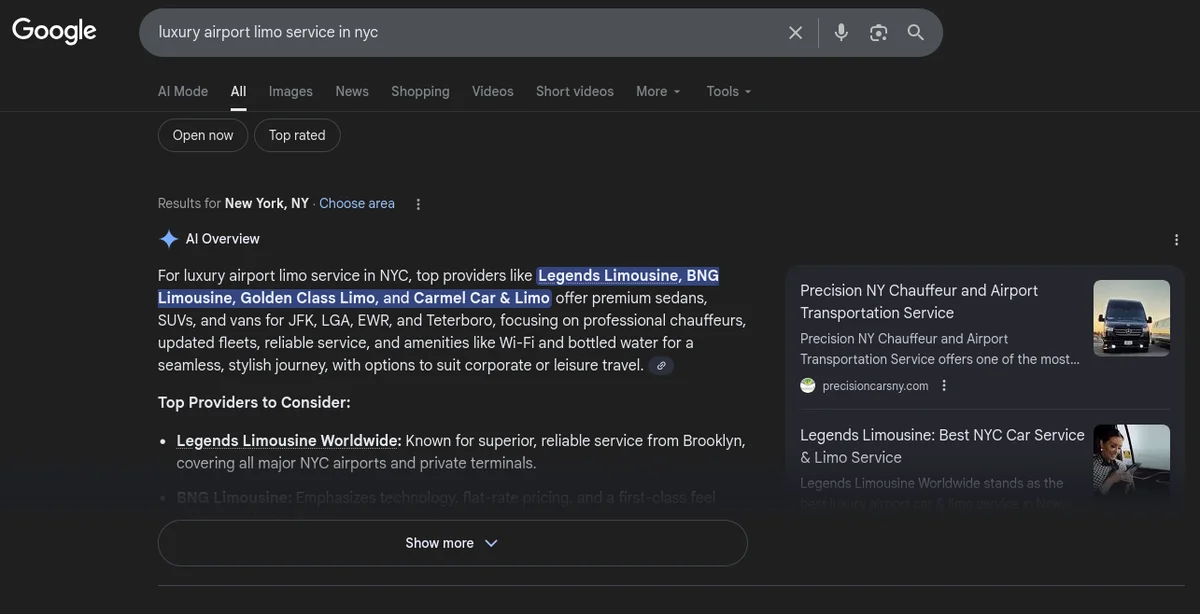Clear the search query using the X icon
This screenshot has height=614, width=1200.
pyautogui.click(x=795, y=32)
